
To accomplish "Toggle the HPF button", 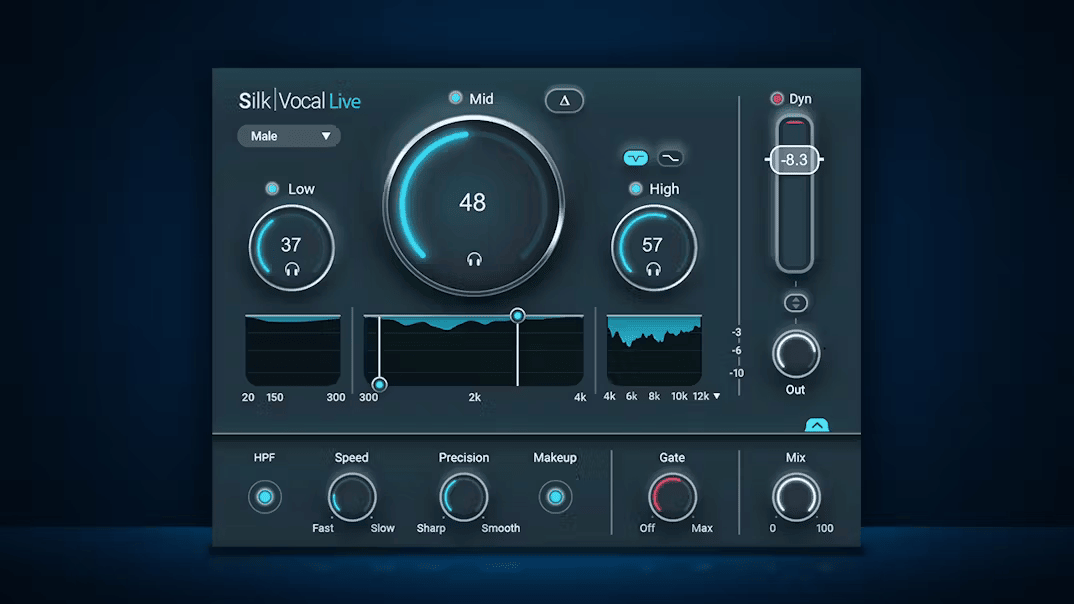I will point(265,497).
